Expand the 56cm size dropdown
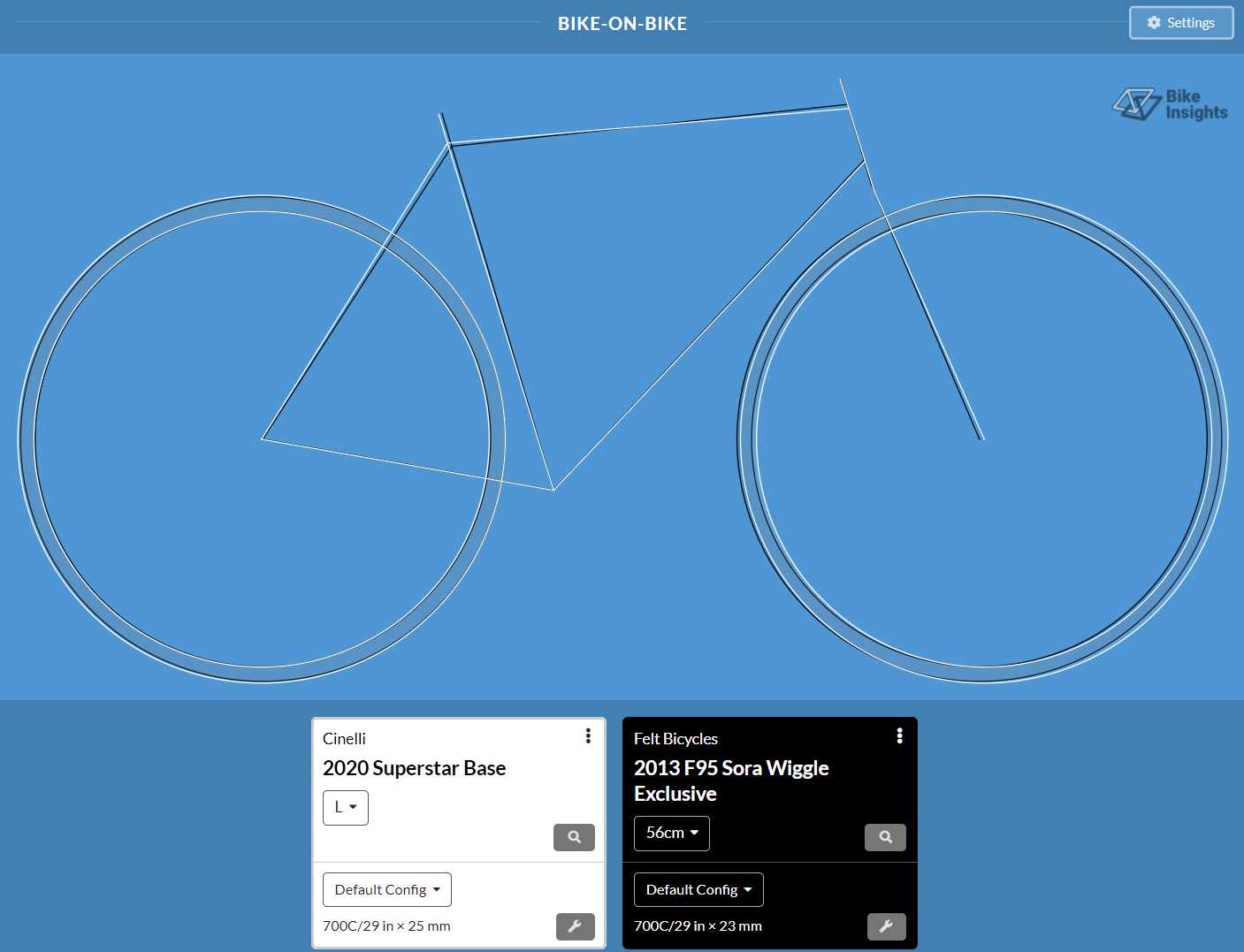The image size is (1244, 952). 672,834
